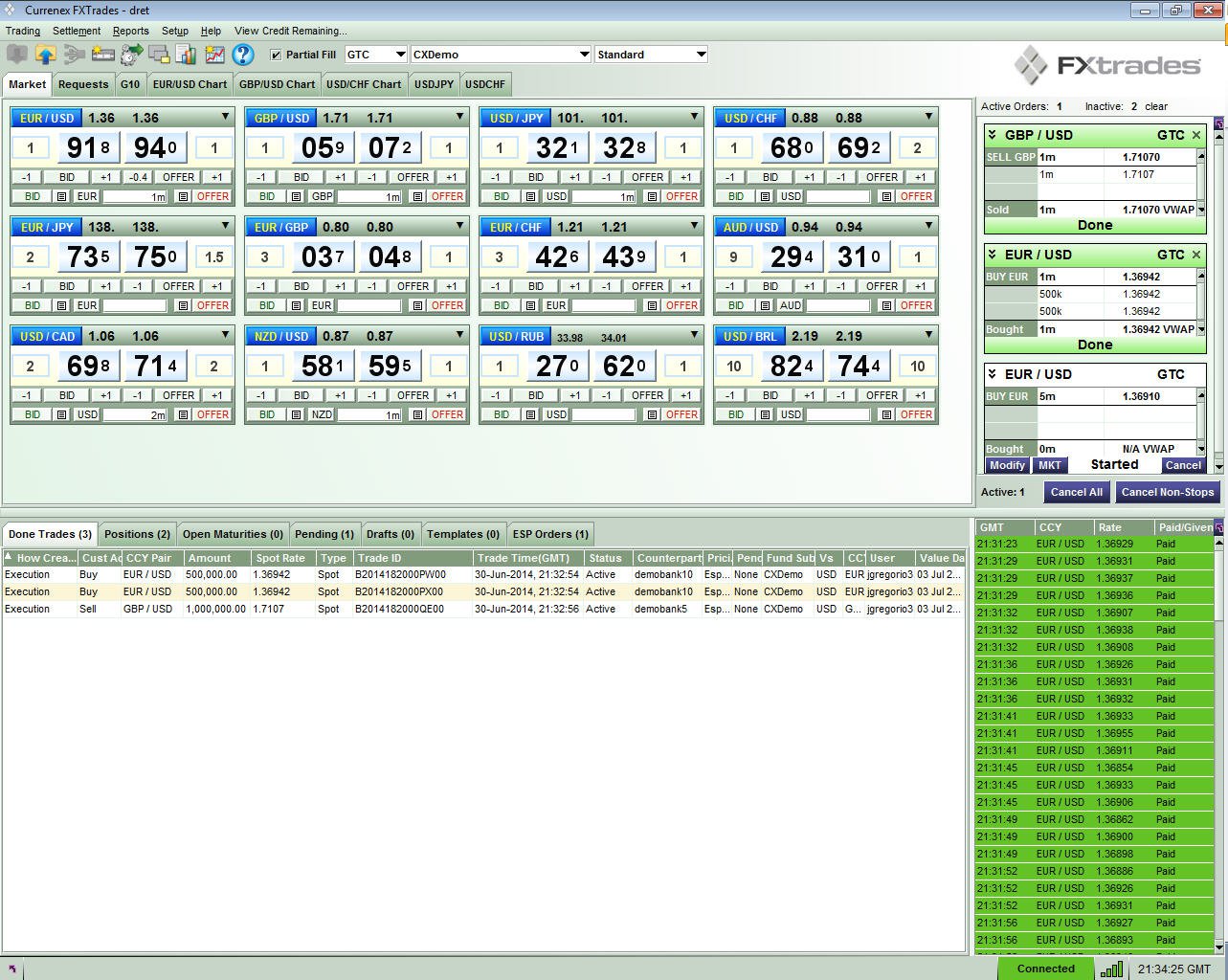
Task: Open USD/JPY panel dropdown arrow
Action: [x=694, y=117]
